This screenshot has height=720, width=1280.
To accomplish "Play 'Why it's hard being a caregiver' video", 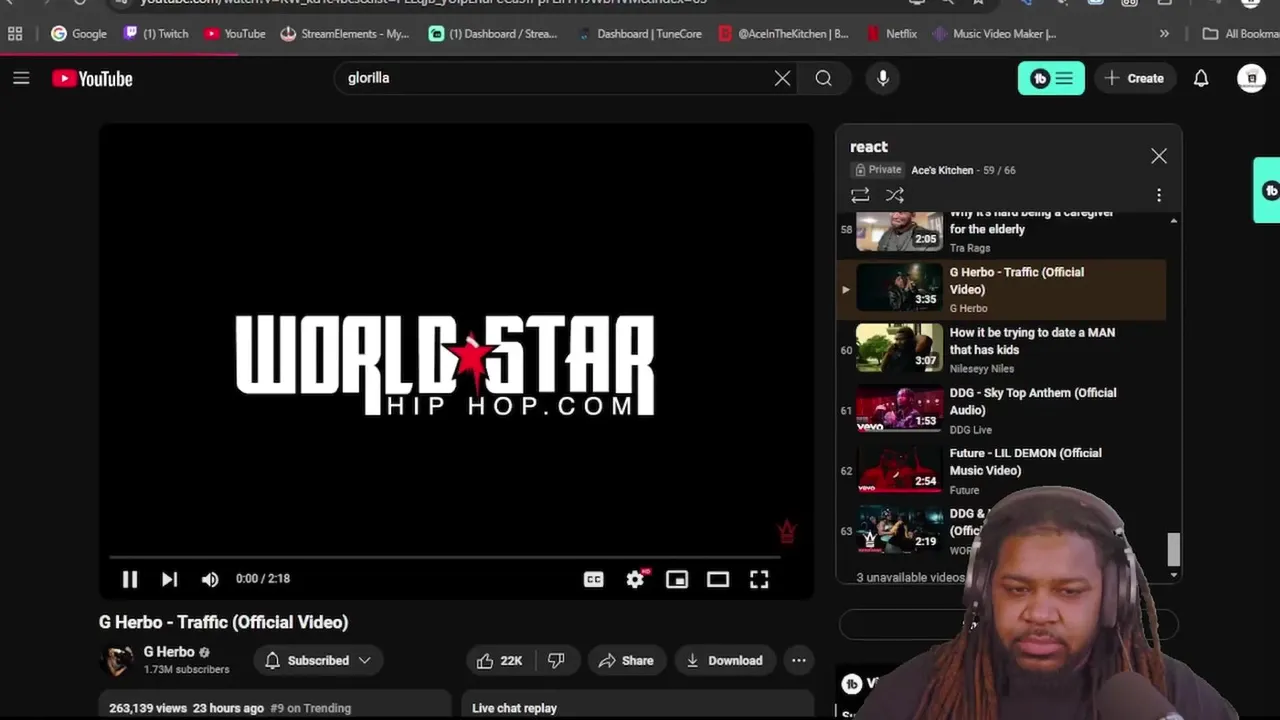I will (1001, 230).
